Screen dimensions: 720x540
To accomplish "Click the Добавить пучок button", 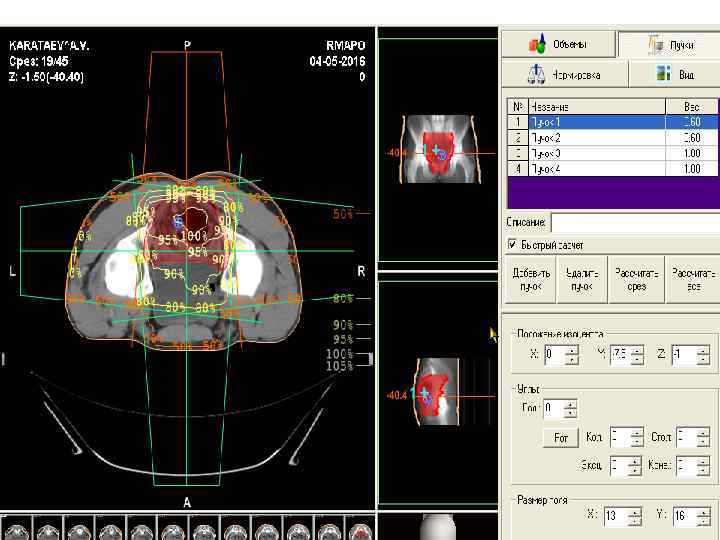I will [531, 280].
